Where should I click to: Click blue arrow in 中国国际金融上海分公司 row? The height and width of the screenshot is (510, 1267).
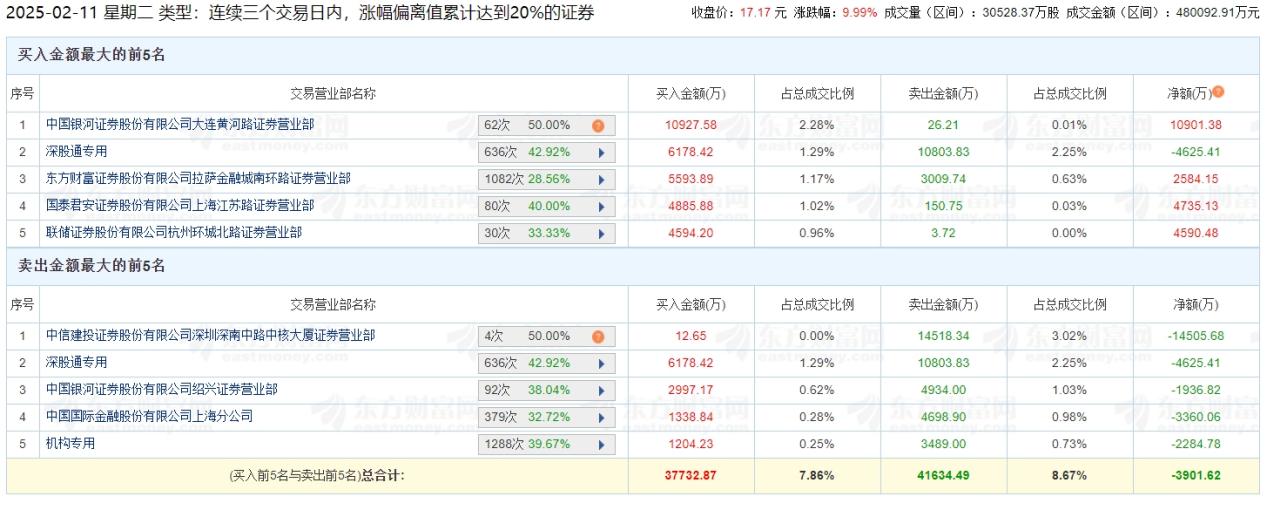click(x=602, y=417)
